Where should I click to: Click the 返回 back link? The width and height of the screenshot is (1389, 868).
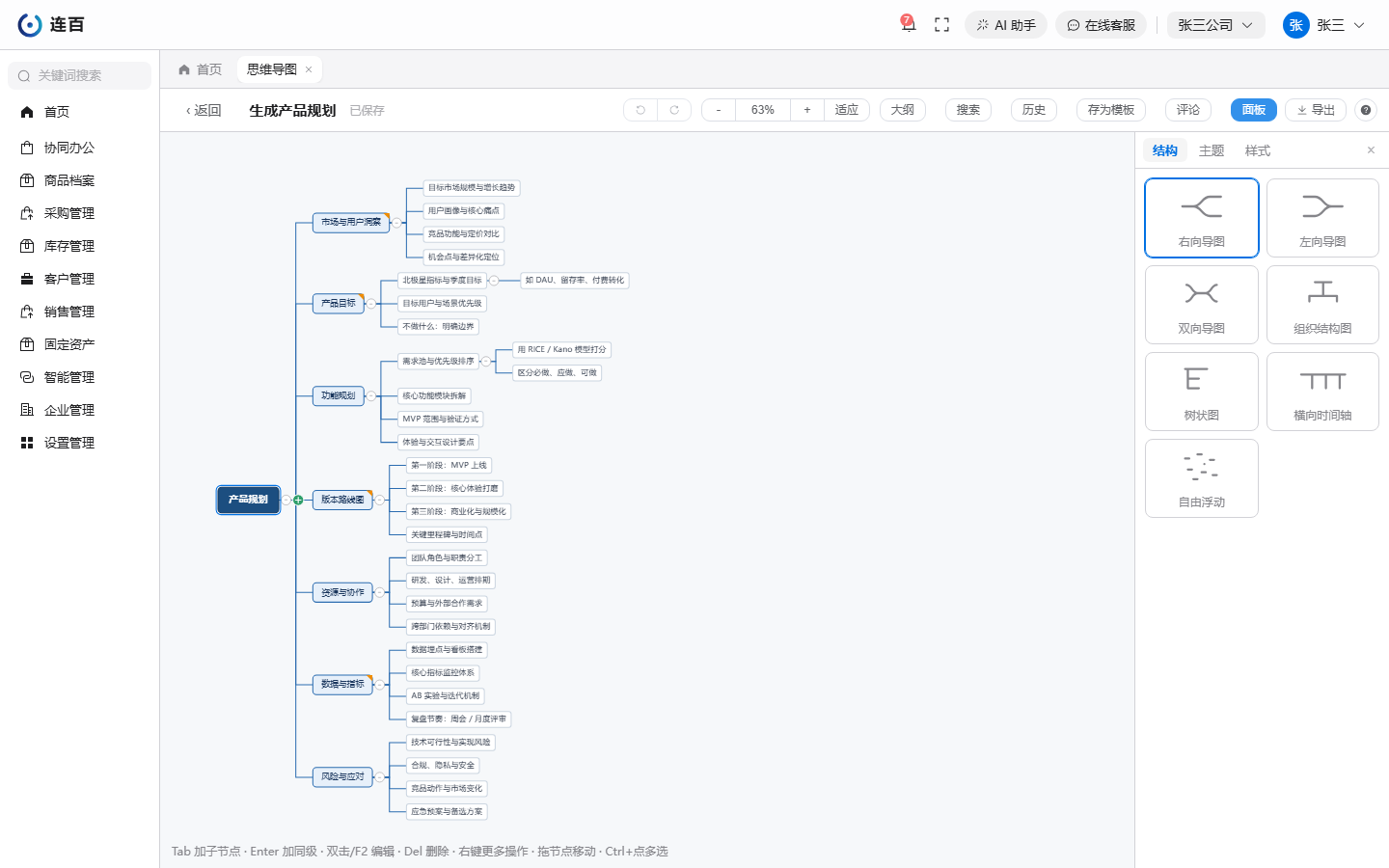pos(204,110)
